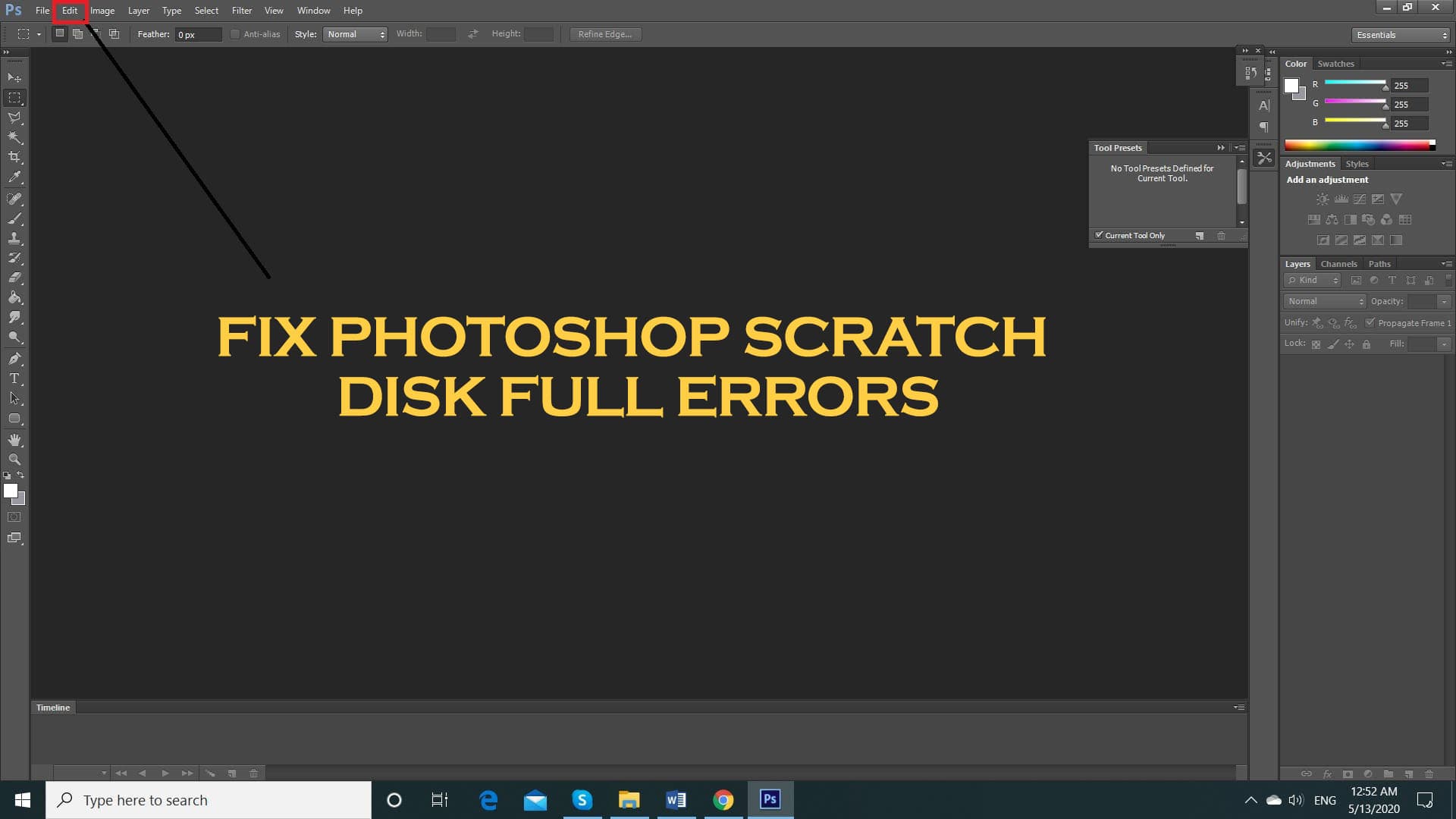Image resolution: width=1456 pixels, height=819 pixels.
Task: Select the History Brush tool
Action: pyautogui.click(x=14, y=258)
